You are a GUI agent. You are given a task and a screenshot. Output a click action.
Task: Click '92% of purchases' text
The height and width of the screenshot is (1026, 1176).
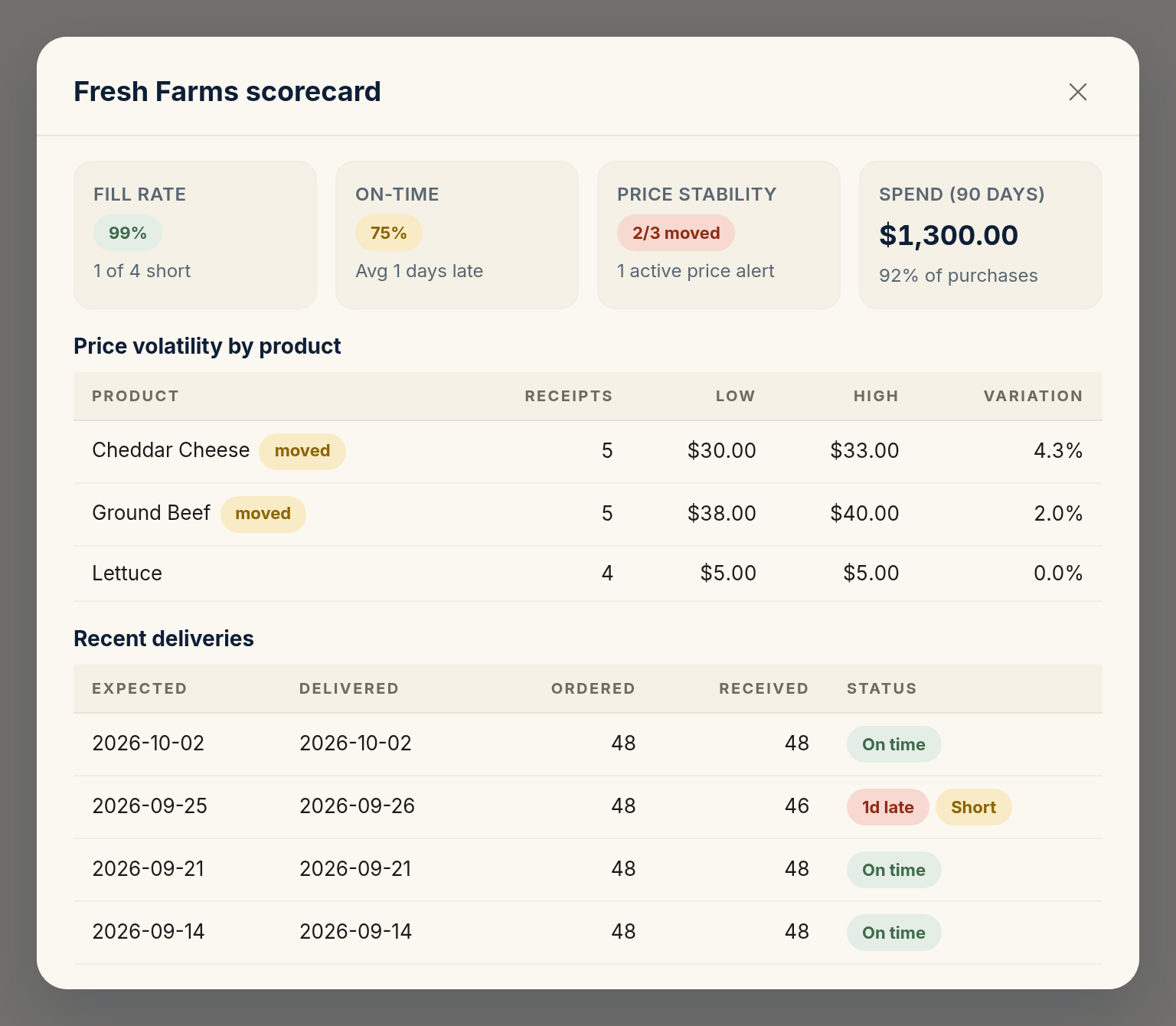(x=958, y=276)
